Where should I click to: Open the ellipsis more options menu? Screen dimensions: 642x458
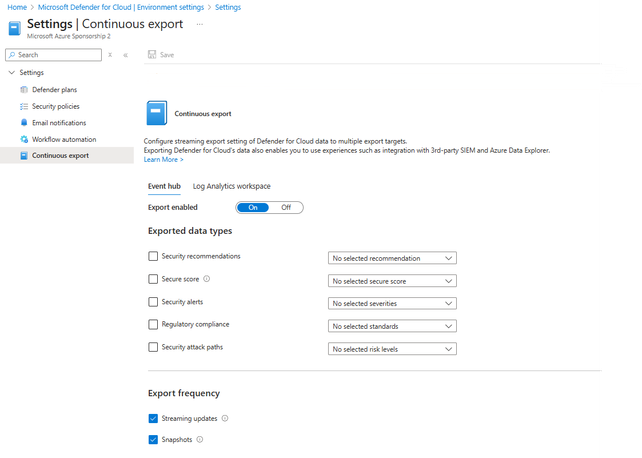tap(200, 23)
